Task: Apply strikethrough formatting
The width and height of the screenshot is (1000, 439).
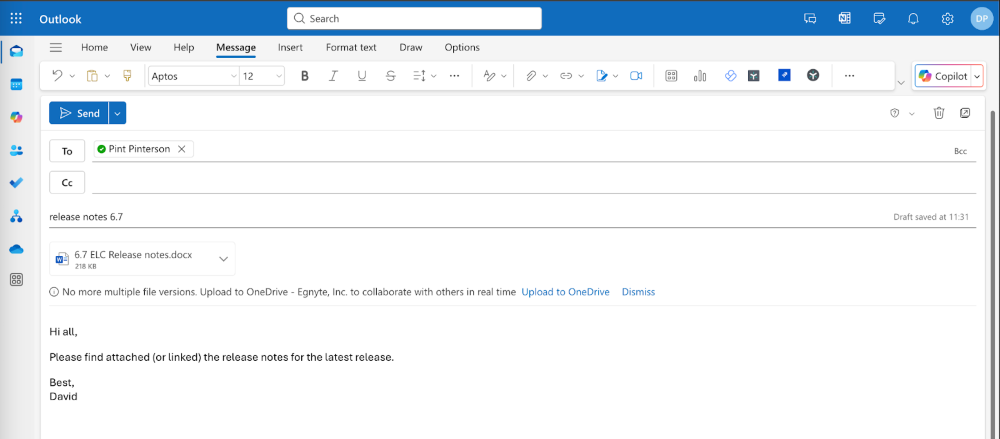Action: click(x=390, y=76)
